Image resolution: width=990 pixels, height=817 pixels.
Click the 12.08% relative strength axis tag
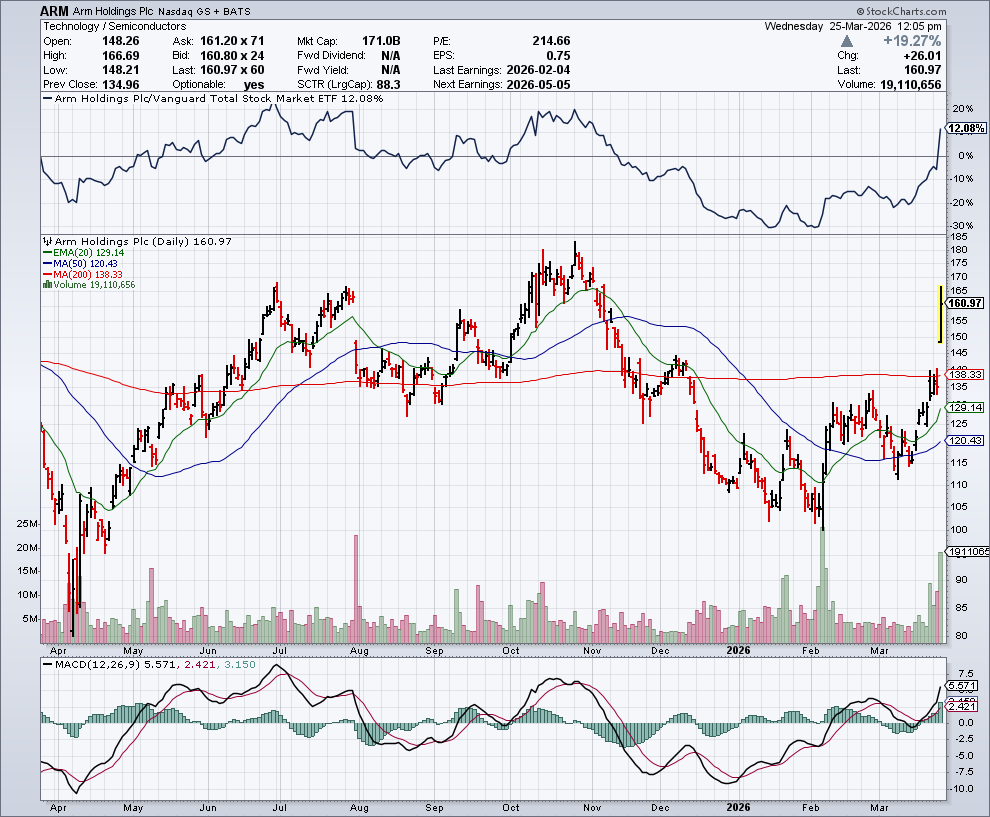click(964, 128)
